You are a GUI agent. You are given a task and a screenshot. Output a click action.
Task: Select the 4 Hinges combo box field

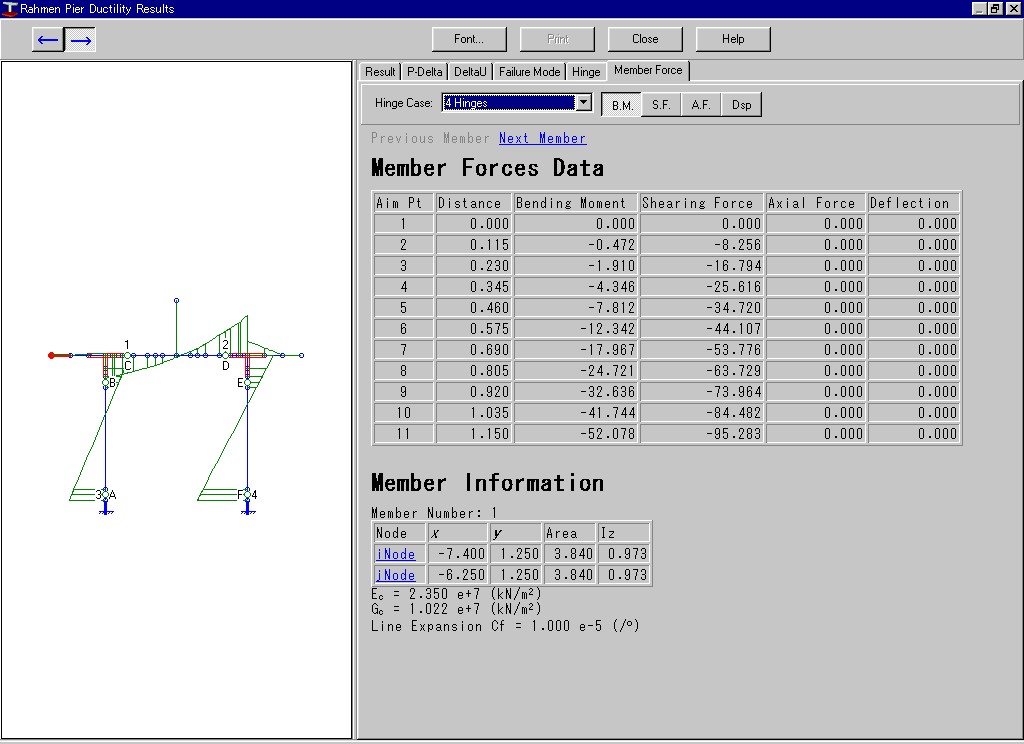(508, 103)
